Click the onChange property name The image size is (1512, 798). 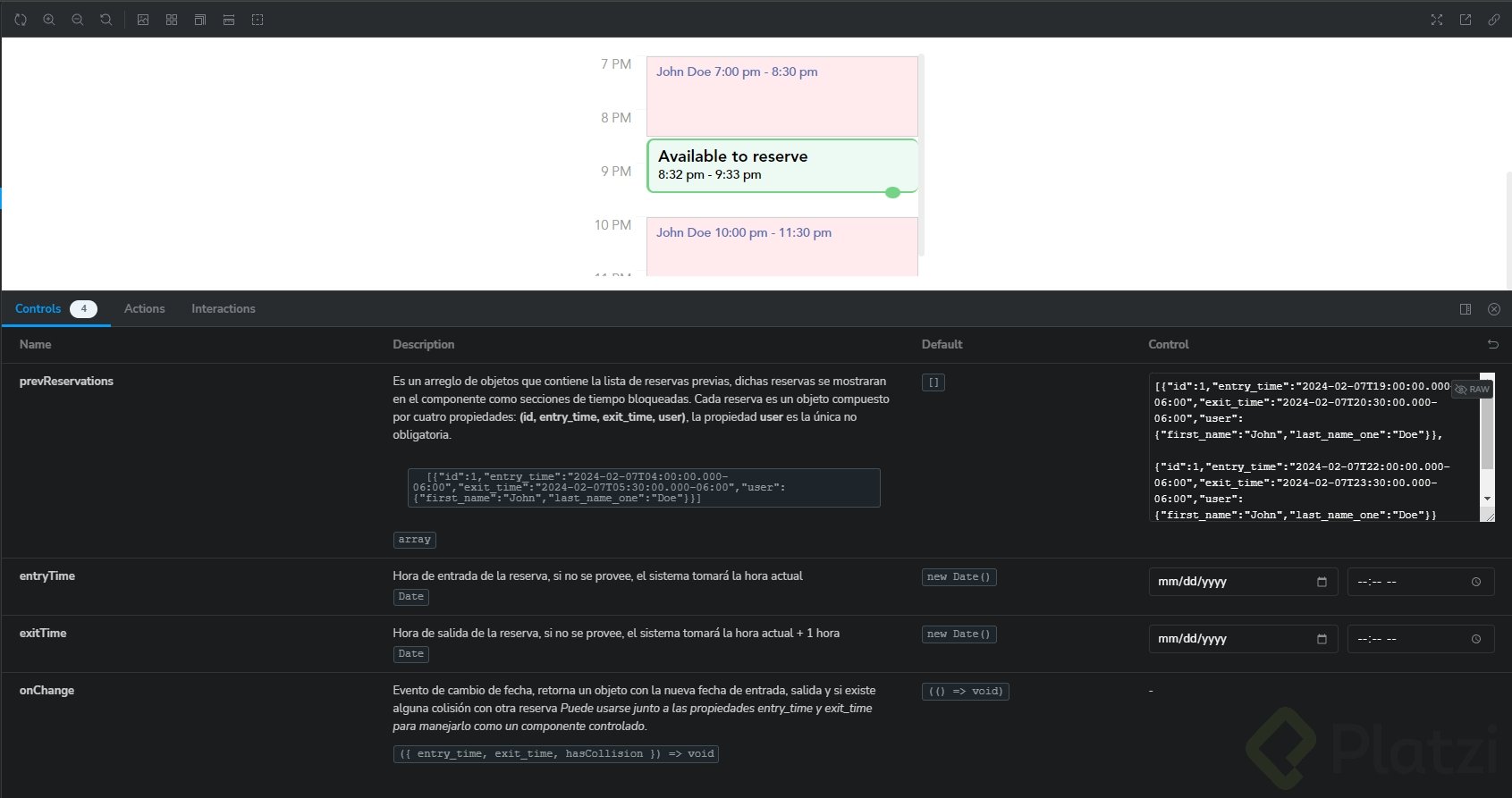click(46, 690)
